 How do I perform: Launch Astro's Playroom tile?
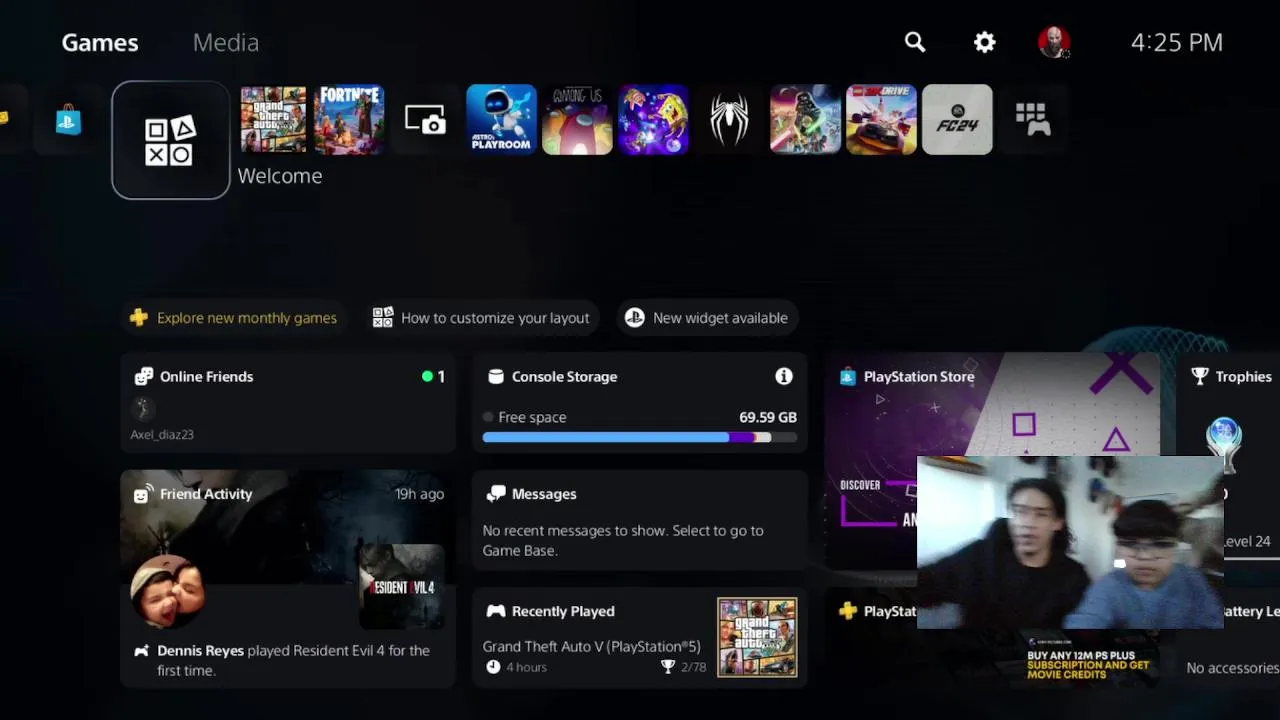501,120
